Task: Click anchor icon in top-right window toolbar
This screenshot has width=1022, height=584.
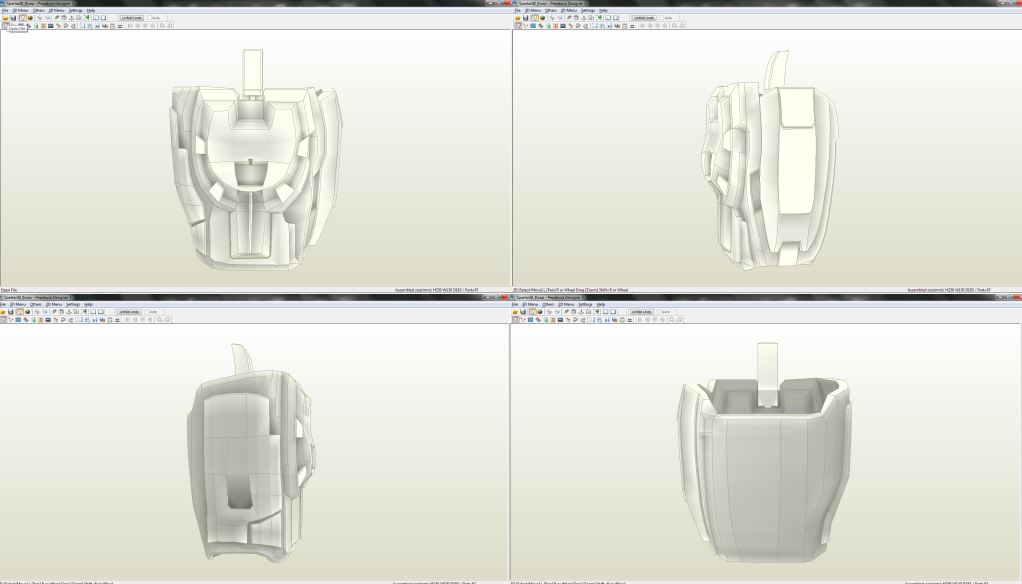Action: tap(583, 18)
